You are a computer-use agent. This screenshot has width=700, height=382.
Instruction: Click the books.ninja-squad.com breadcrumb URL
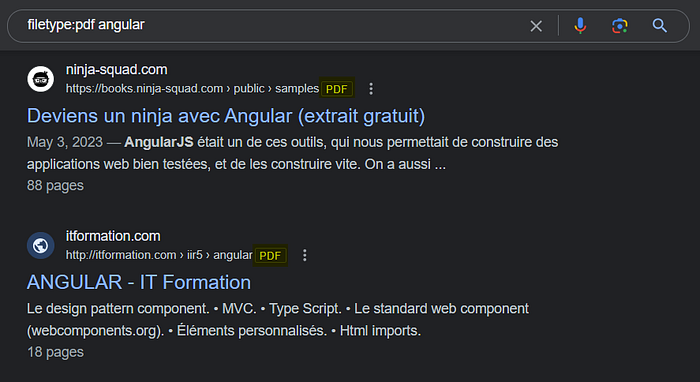pos(192,89)
